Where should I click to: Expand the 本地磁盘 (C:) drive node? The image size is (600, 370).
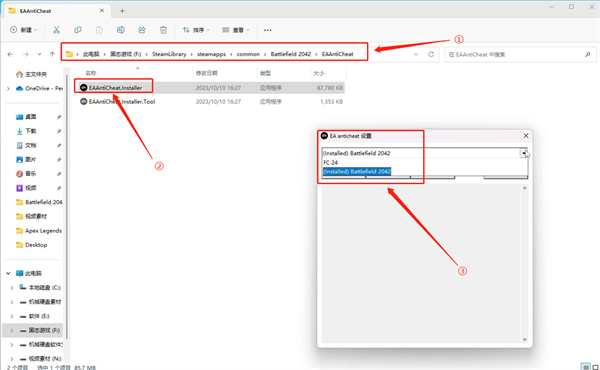coord(12,287)
